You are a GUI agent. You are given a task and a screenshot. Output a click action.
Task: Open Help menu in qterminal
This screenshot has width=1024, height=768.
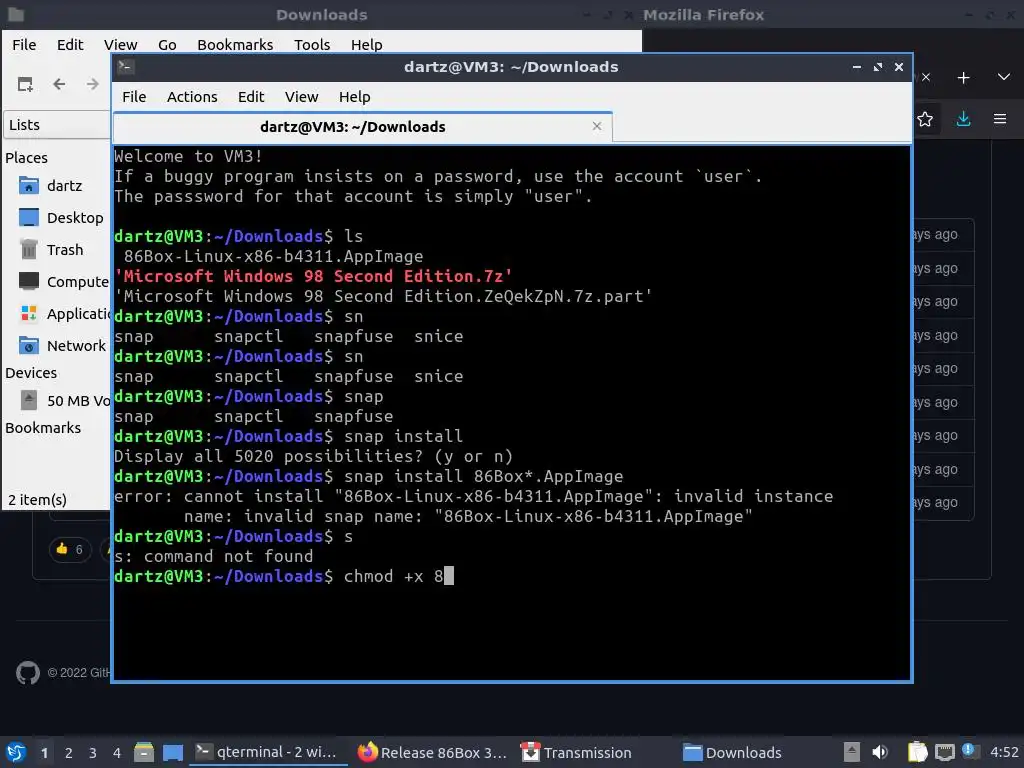pyautogui.click(x=355, y=97)
